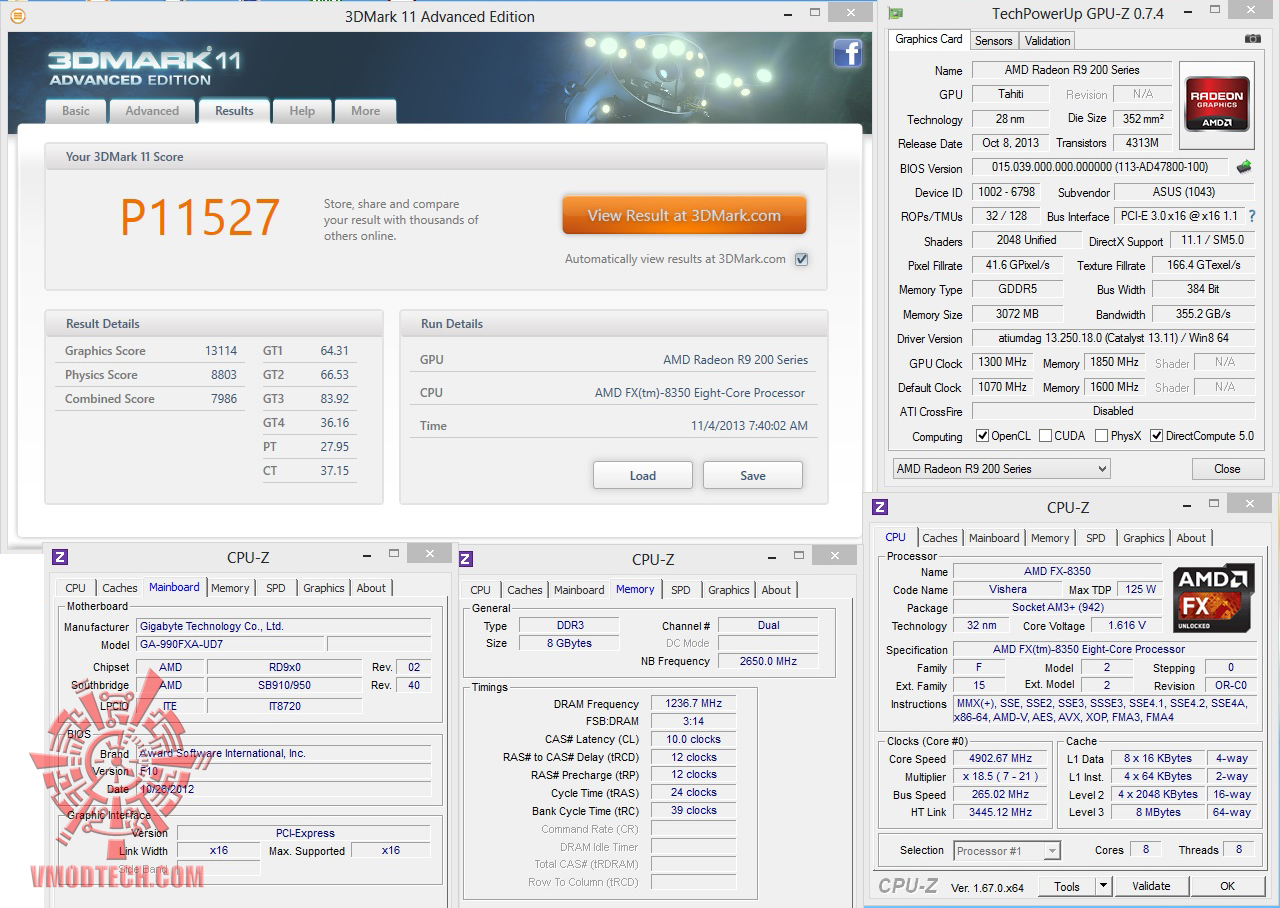Open the Mainboard tab in the processor CPU-Z window
Screen dimensions: 1280x908
(994, 538)
